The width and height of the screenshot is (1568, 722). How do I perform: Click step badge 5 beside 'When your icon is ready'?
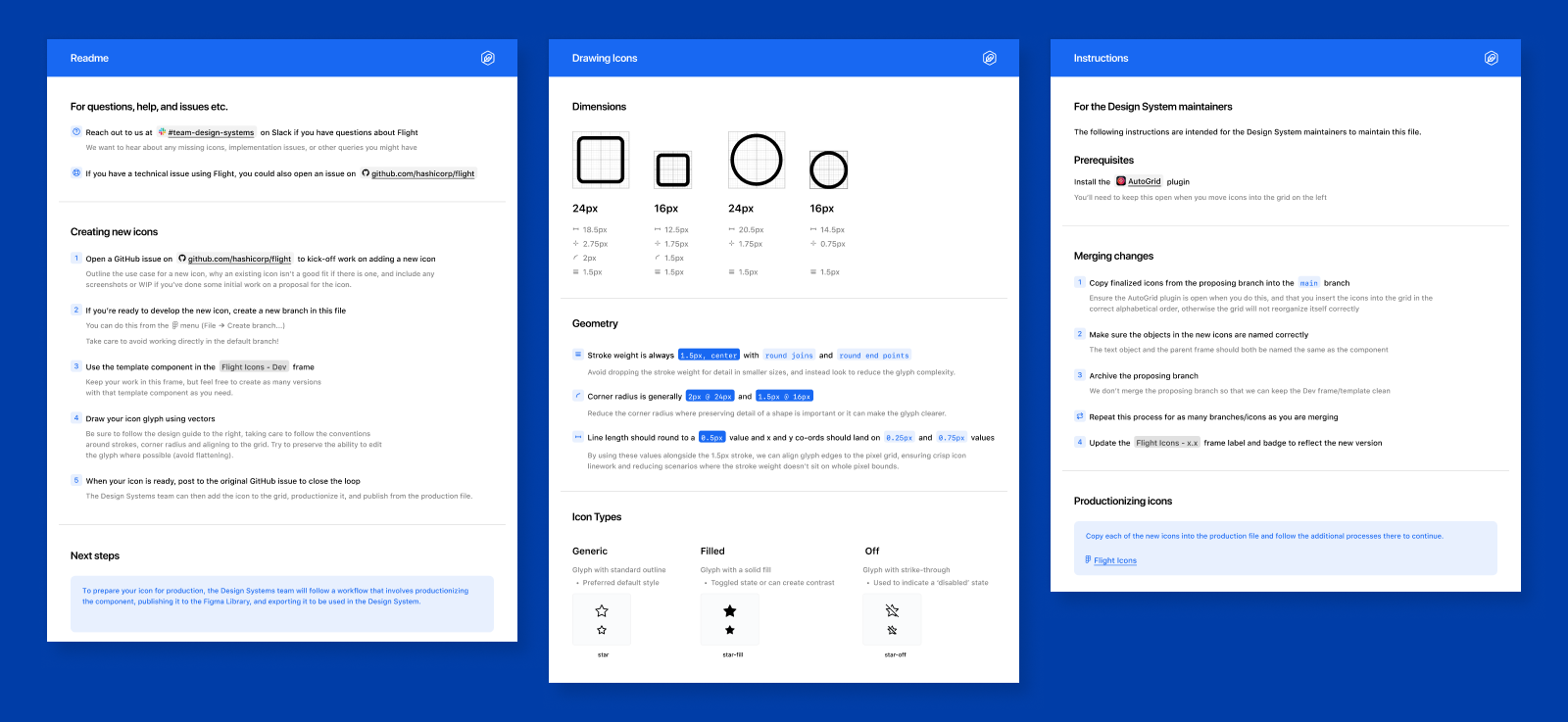76,481
